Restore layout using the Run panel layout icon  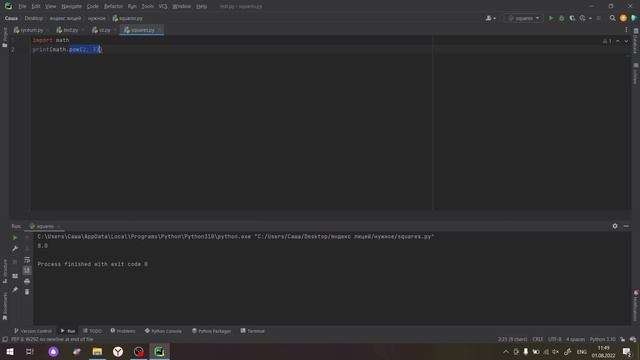tap(15, 276)
